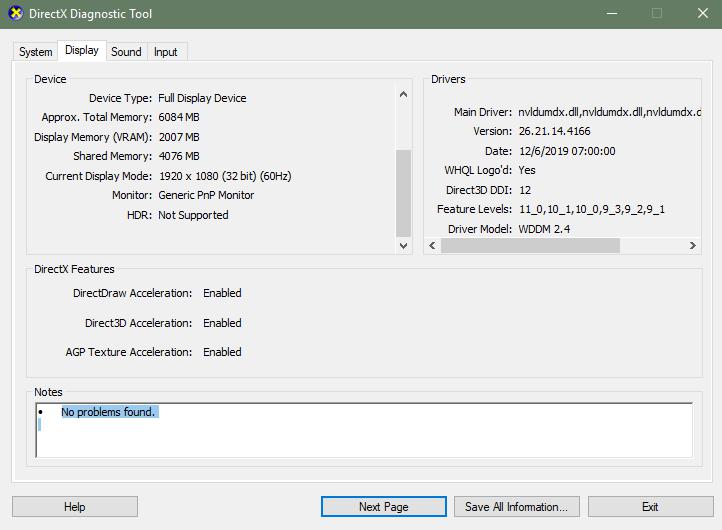Click the HDR 'Not Supported' value

[193, 215]
